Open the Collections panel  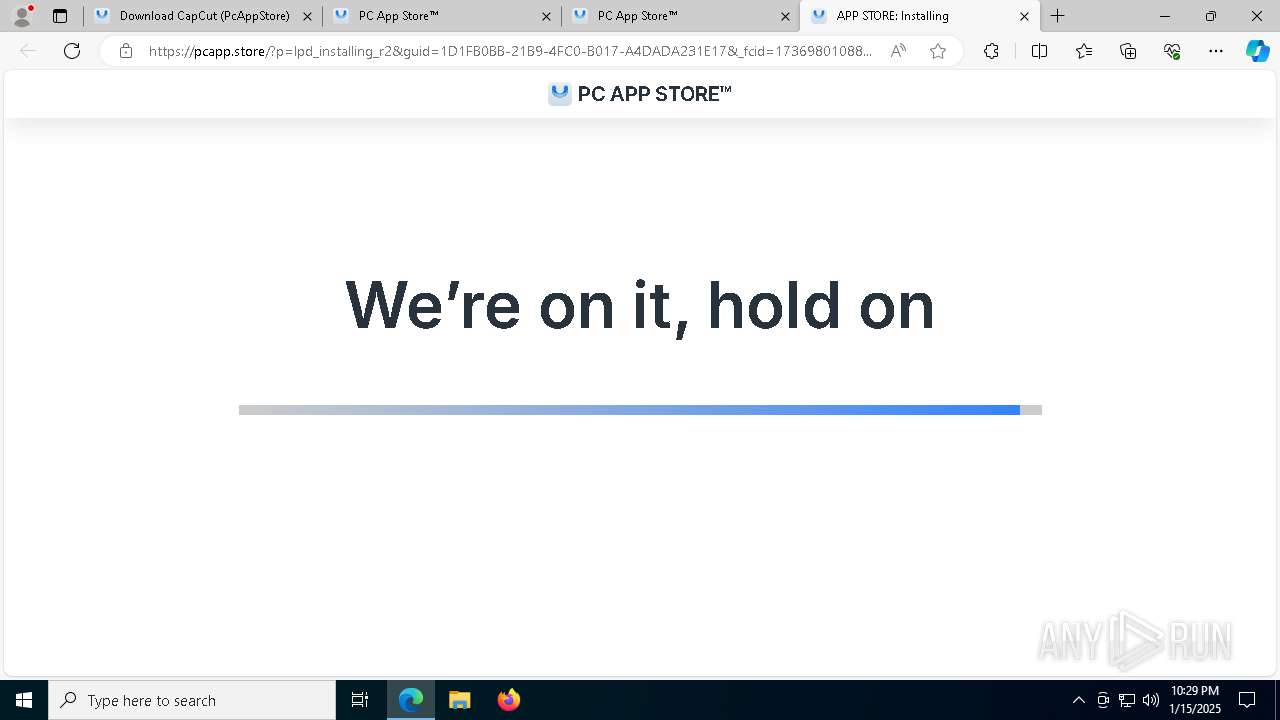coord(1128,51)
